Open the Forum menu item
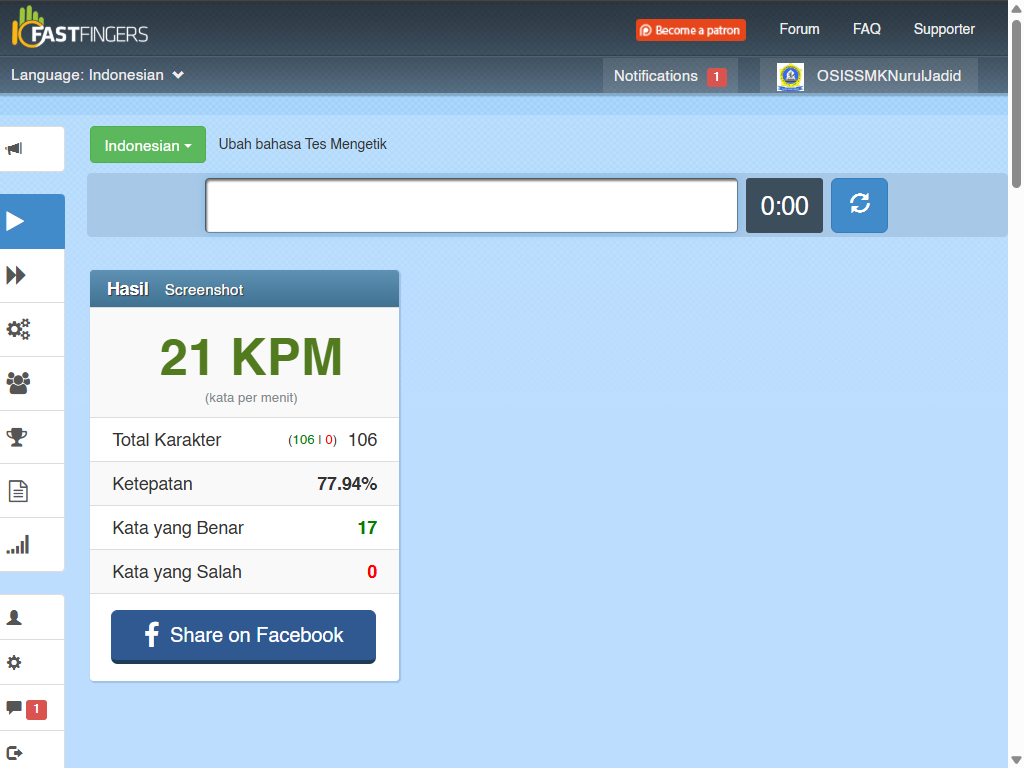Image resolution: width=1024 pixels, height=768 pixels. click(x=799, y=29)
